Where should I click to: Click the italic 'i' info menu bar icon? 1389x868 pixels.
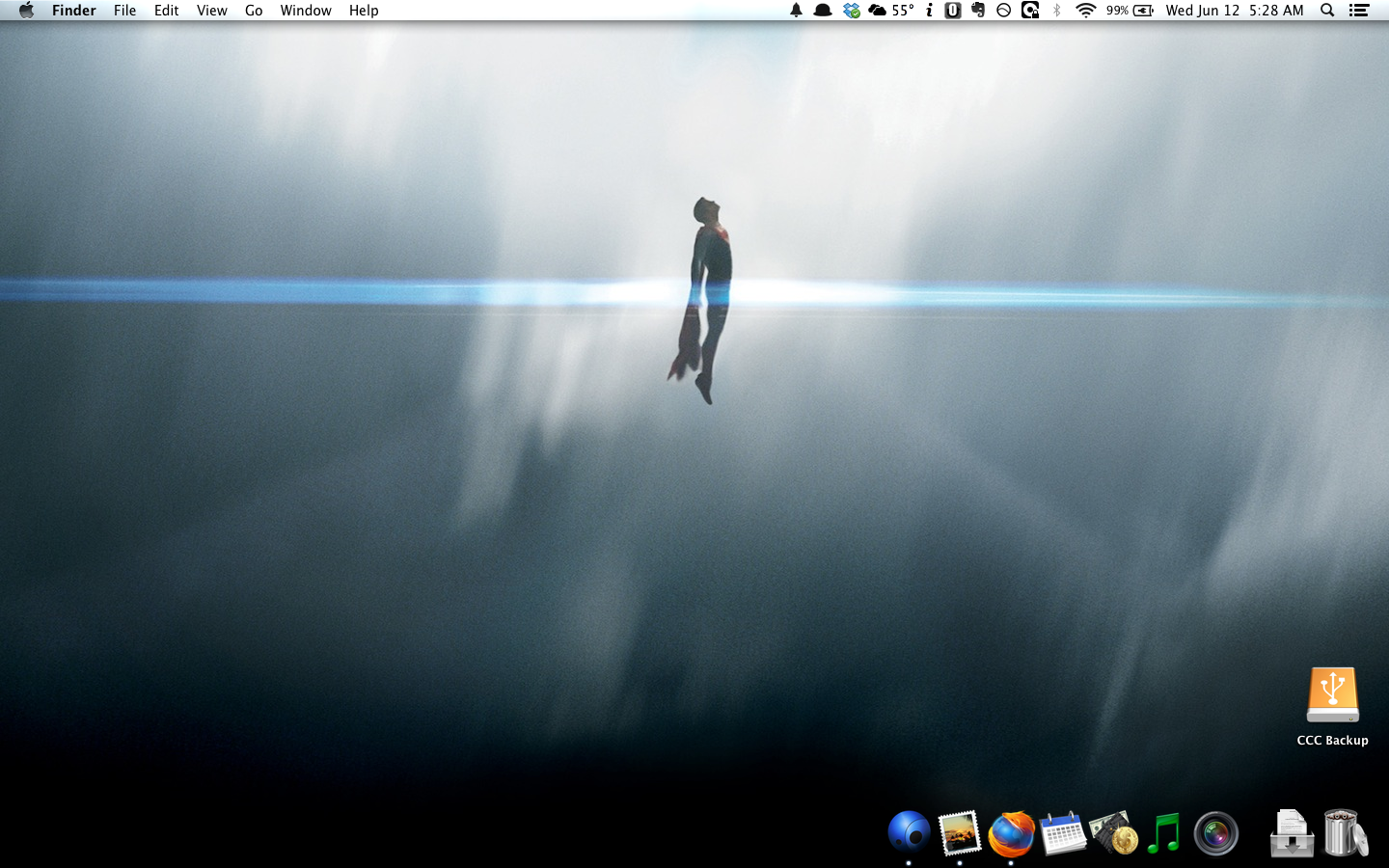pyautogui.click(x=929, y=11)
